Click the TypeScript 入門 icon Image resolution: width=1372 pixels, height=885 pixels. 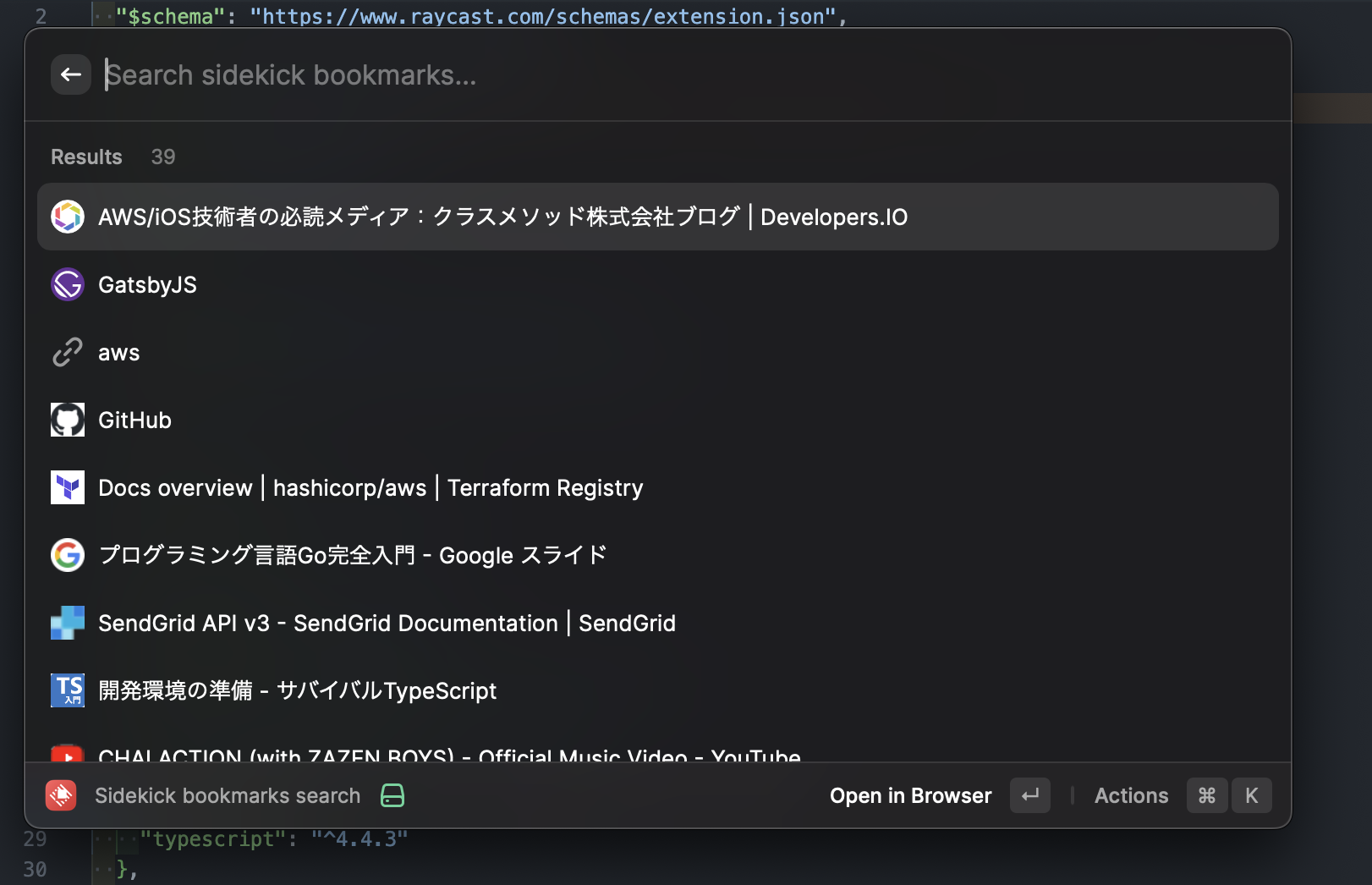[67, 690]
